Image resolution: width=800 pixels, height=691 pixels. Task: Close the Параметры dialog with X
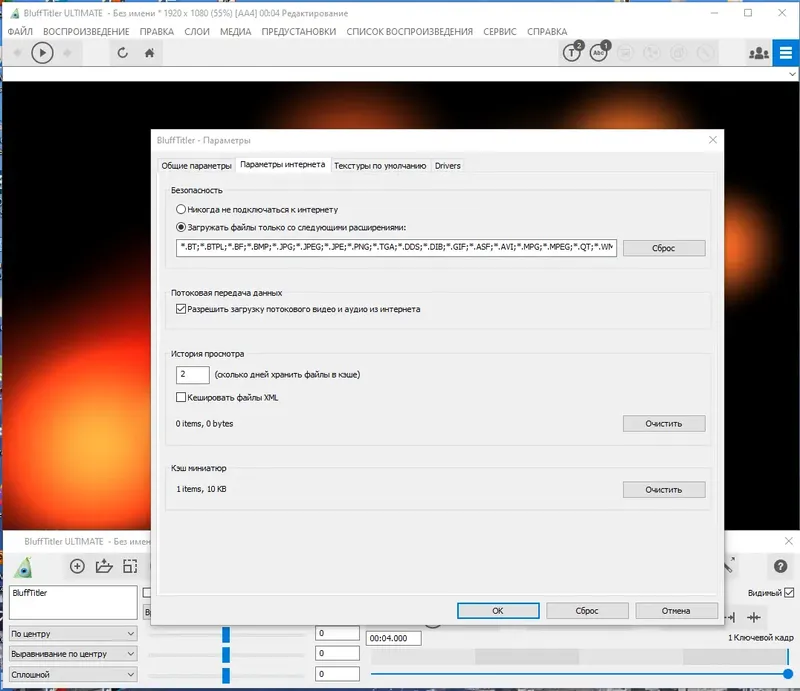click(713, 140)
